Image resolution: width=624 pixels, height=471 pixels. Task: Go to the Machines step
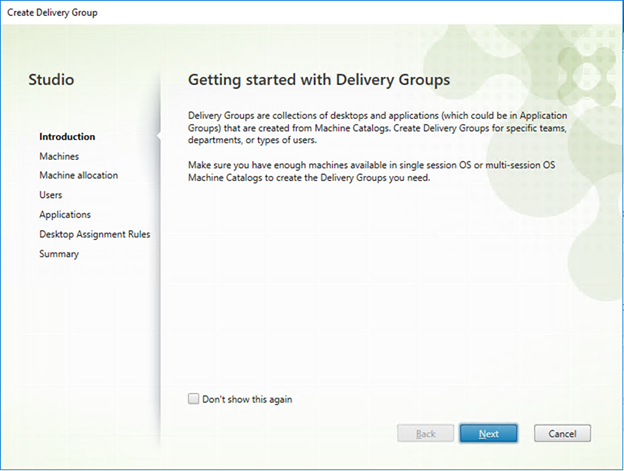point(59,156)
